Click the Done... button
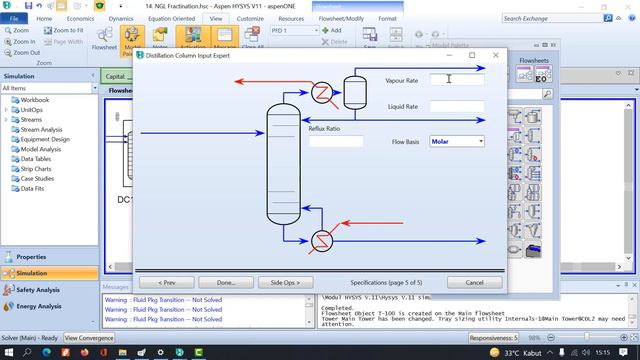 coord(226,282)
